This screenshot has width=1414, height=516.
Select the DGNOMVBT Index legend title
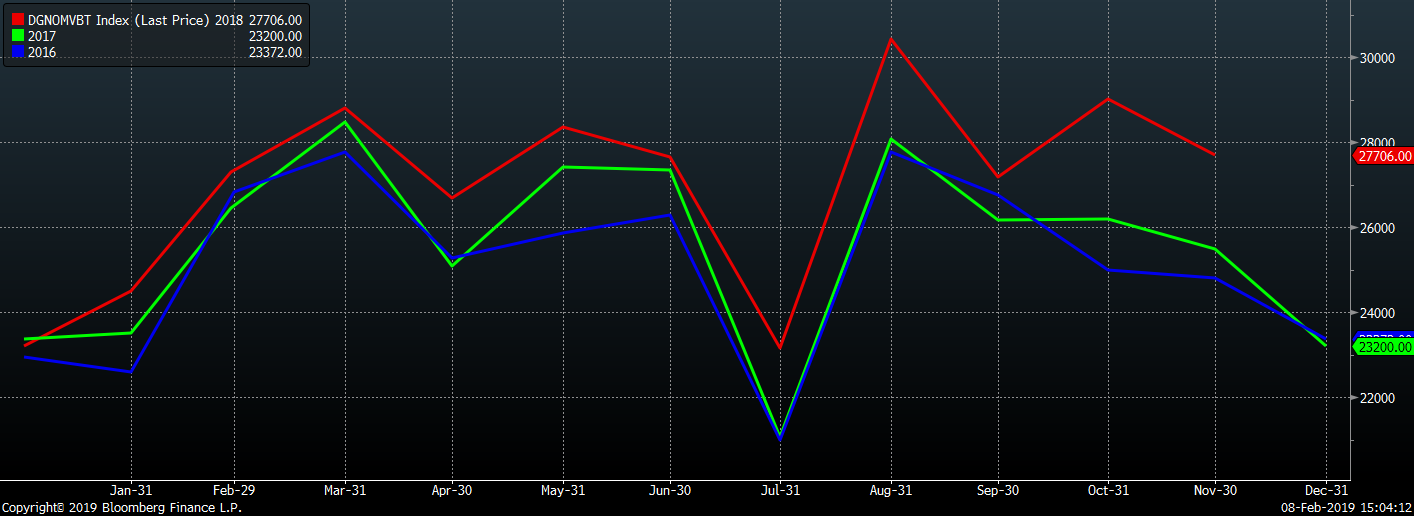coord(120,20)
